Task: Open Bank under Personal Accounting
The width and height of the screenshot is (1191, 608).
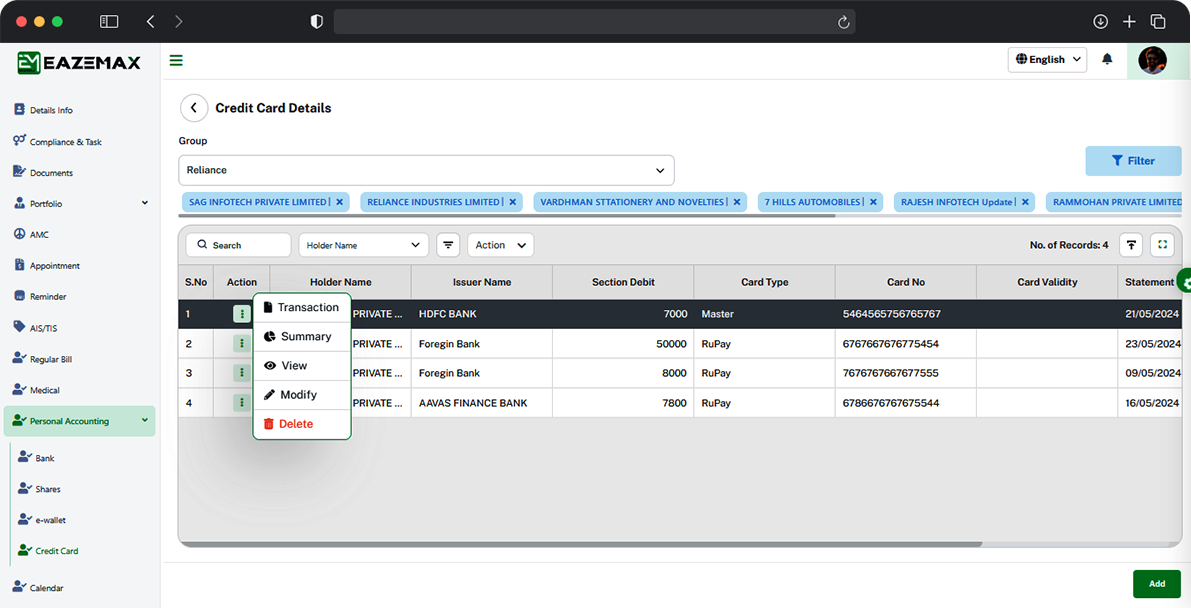Action: coord(36,458)
